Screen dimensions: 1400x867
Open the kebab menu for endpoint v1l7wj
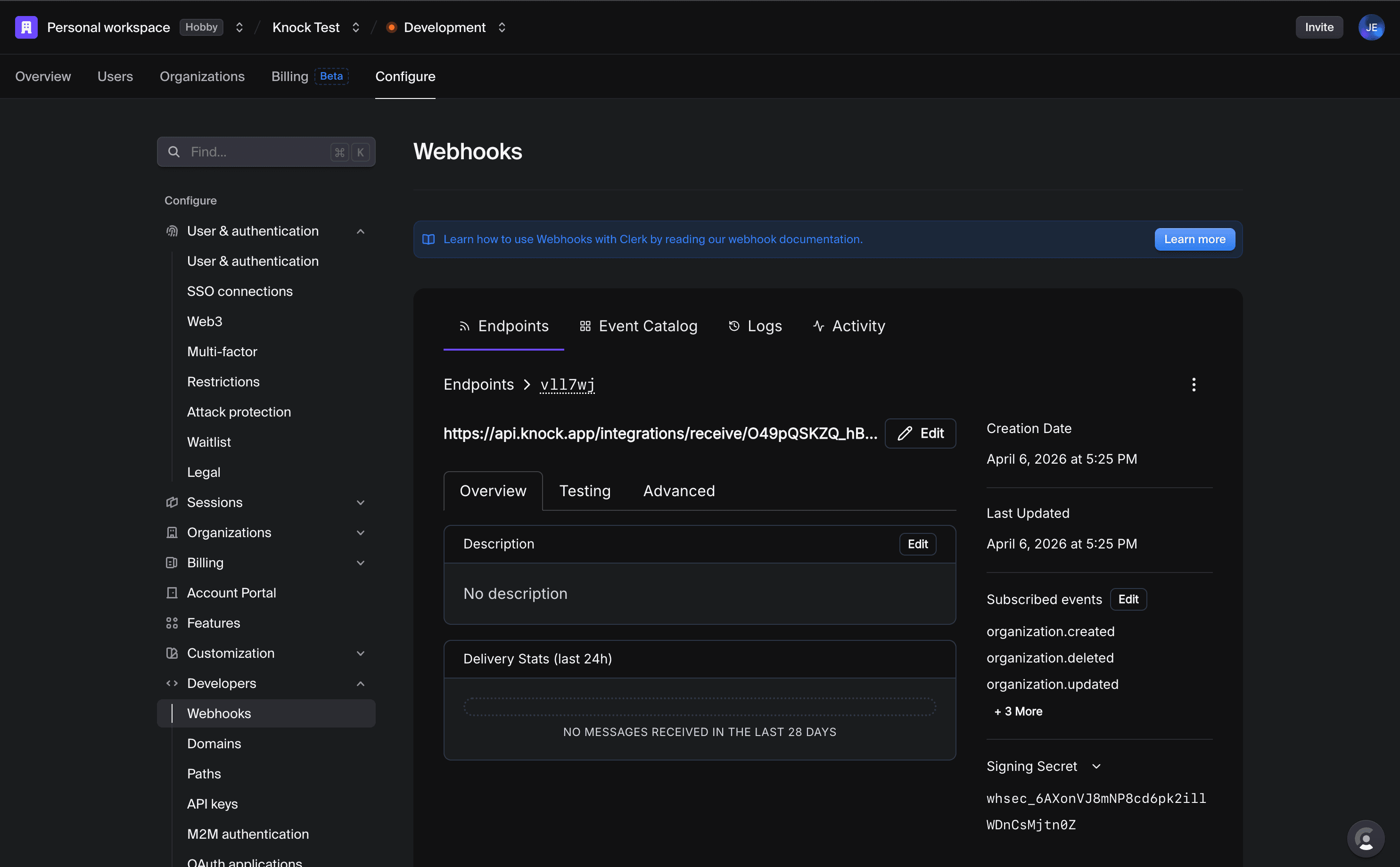point(1194,384)
